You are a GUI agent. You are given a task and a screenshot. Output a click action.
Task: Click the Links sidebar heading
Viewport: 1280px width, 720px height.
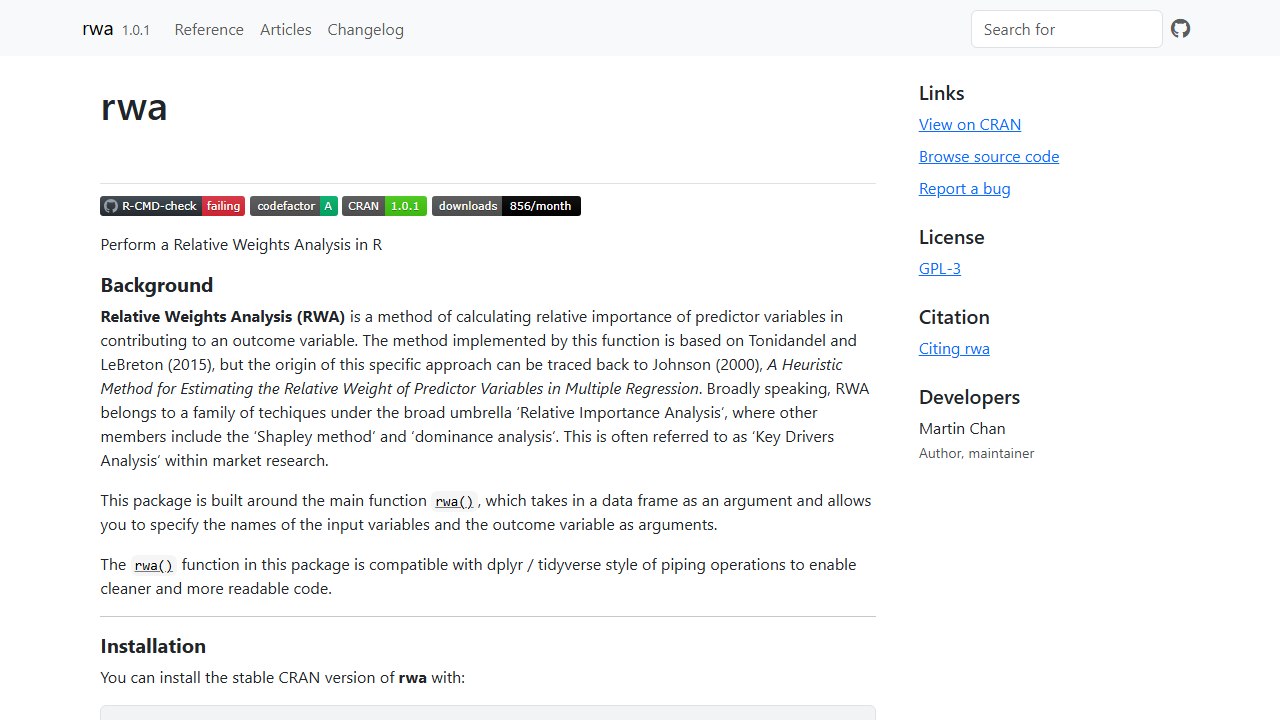click(x=942, y=93)
